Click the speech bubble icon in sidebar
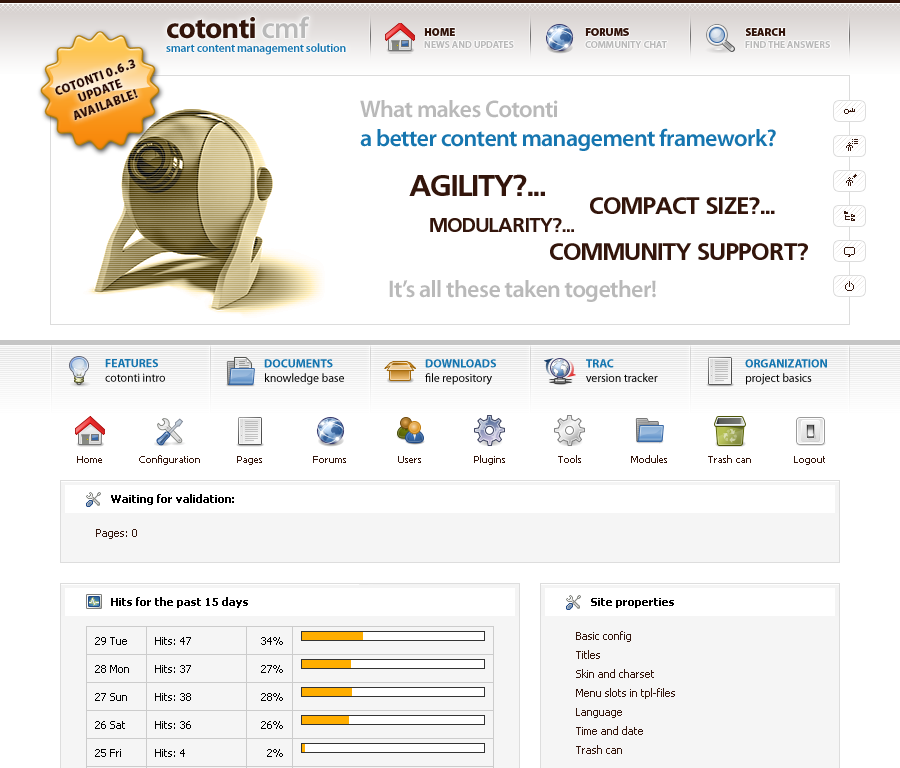Image resolution: width=900 pixels, height=768 pixels. (x=849, y=251)
